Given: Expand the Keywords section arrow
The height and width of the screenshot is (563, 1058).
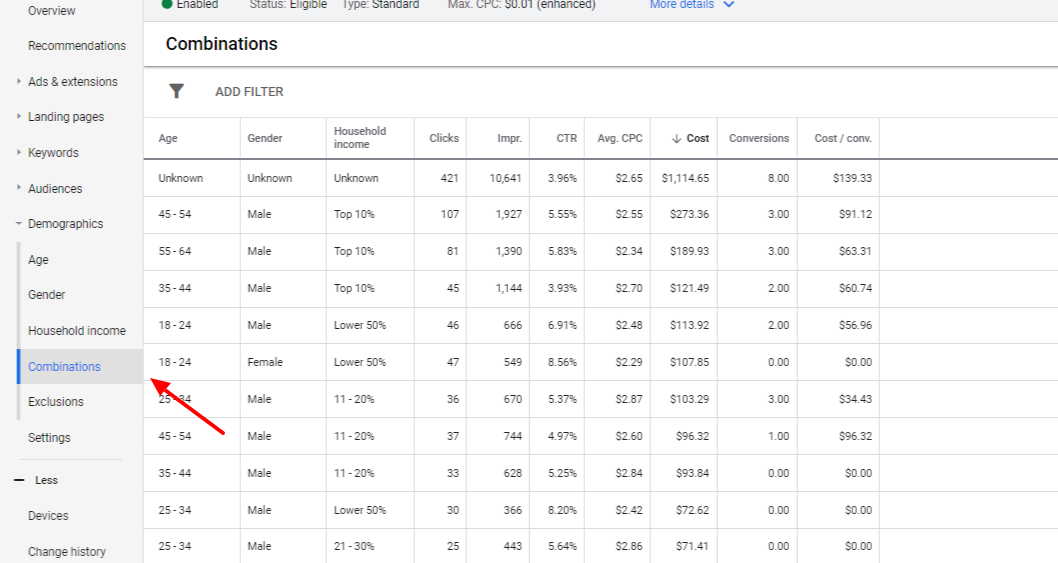Looking at the screenshot, I should [19, 153].
